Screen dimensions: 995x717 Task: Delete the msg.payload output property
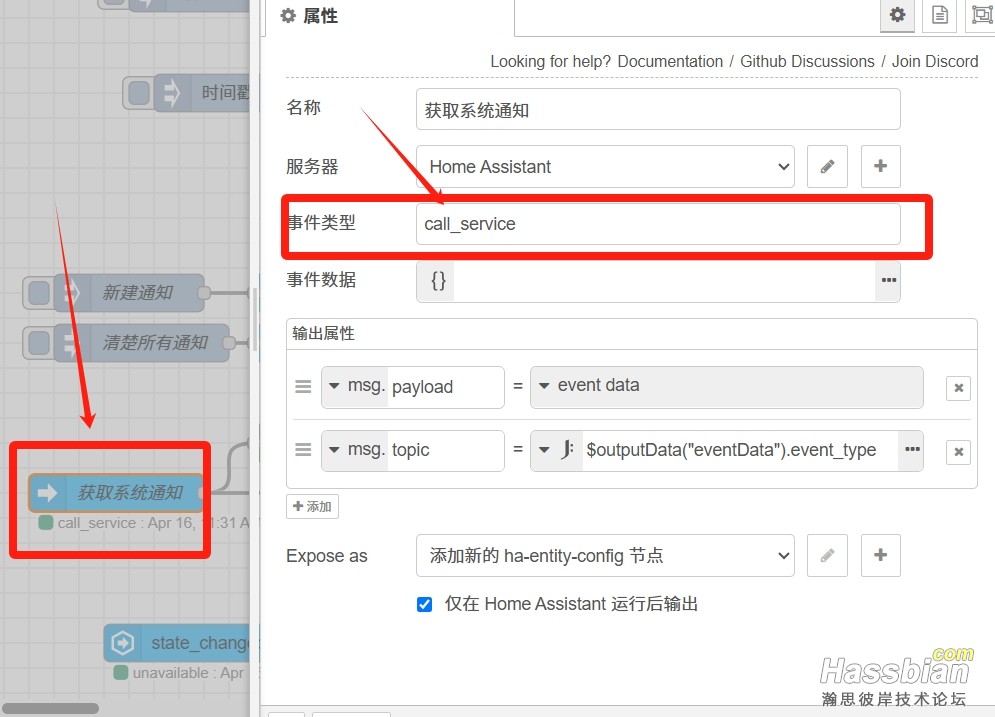[x=958, y=387]
